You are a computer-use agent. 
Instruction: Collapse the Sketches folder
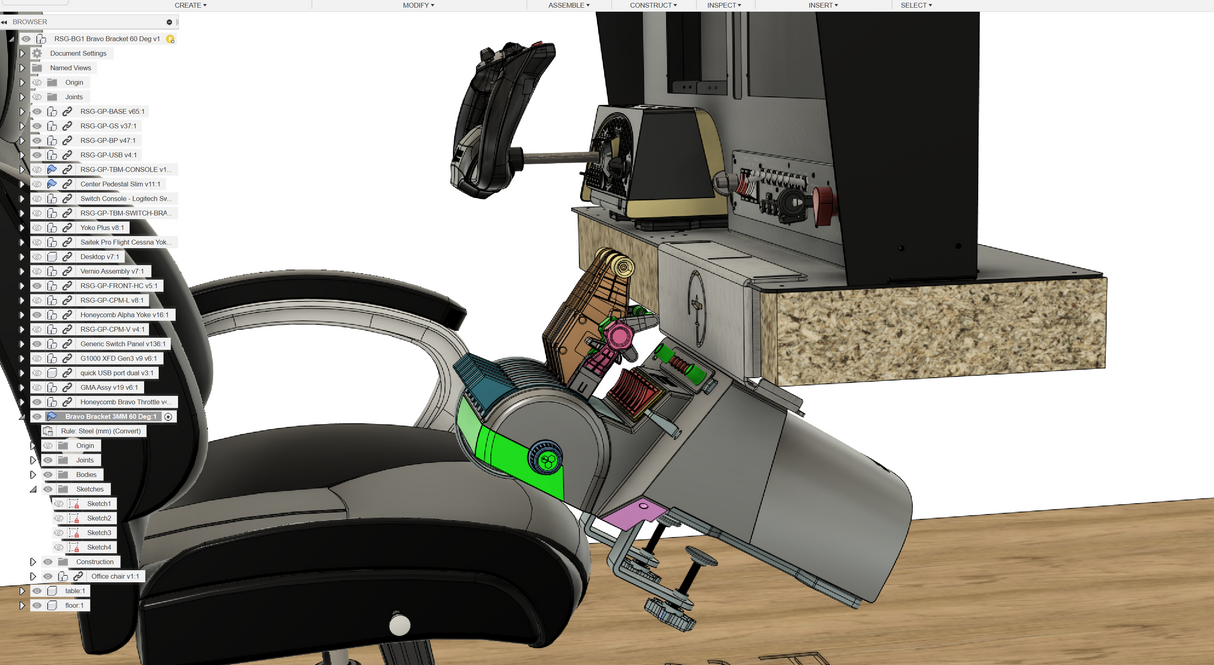[x=33, y=489]
